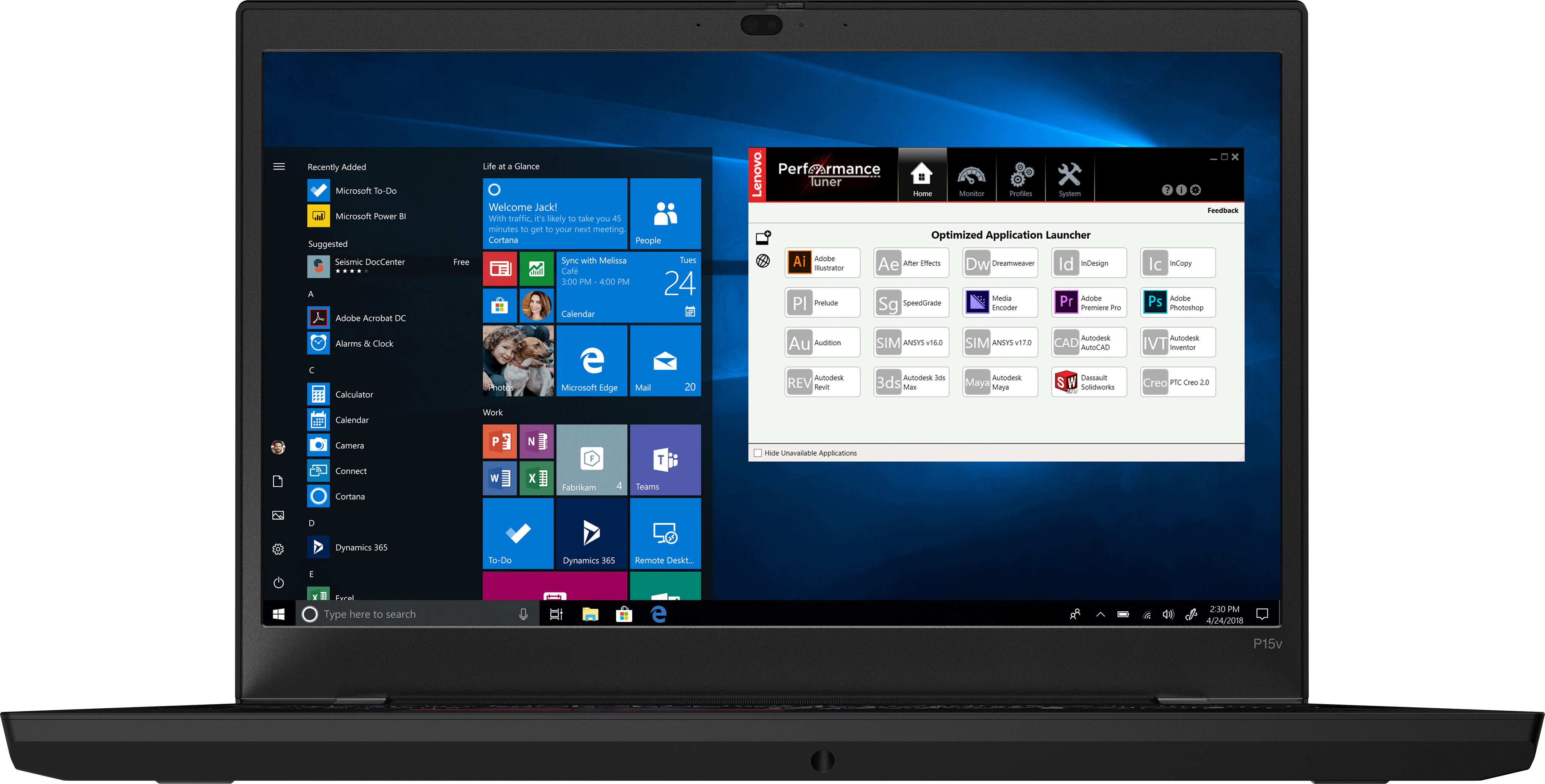Open the Mail tile
Image resolution: width=1545 pixels, height=784 pixels.
pos(665,361)
